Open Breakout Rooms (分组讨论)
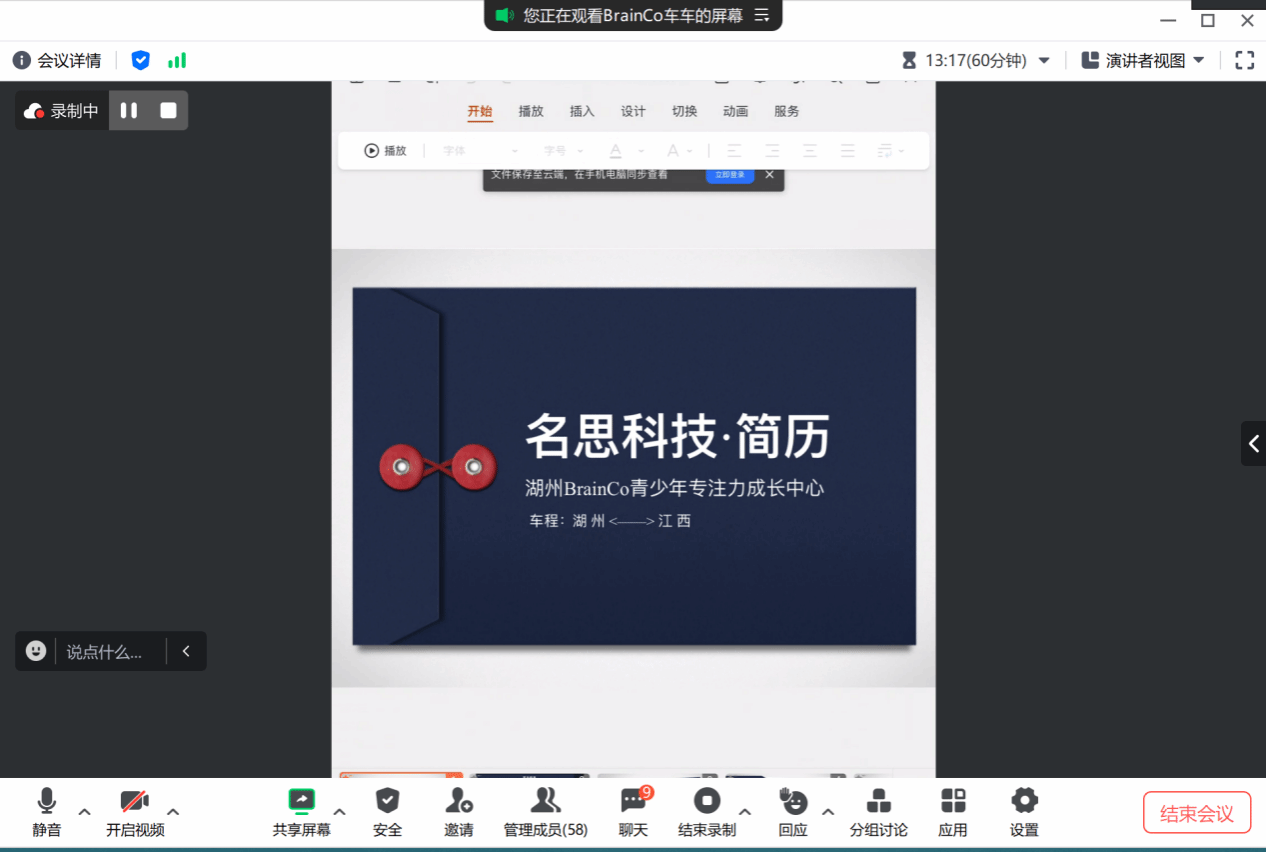 878,801
